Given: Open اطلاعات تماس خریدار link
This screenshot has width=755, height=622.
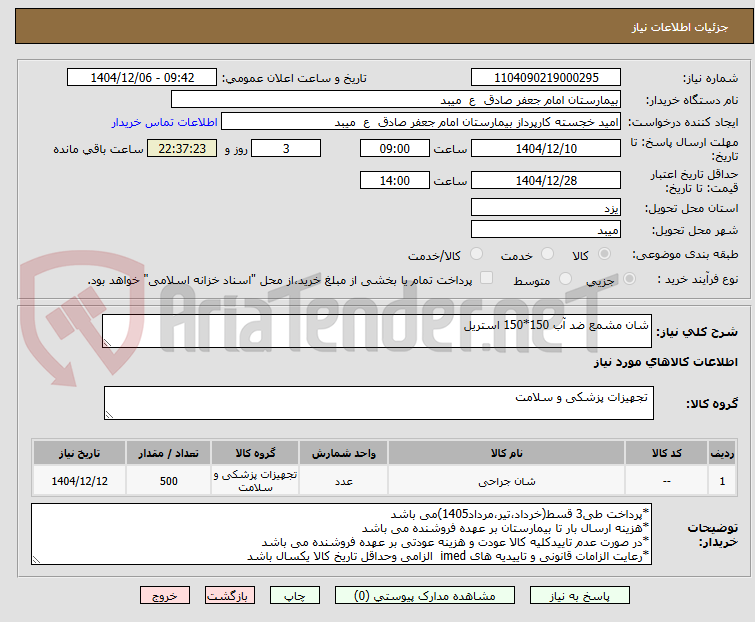Looking at the screenshot, I should pyautogui.click(x=165, y=122).
